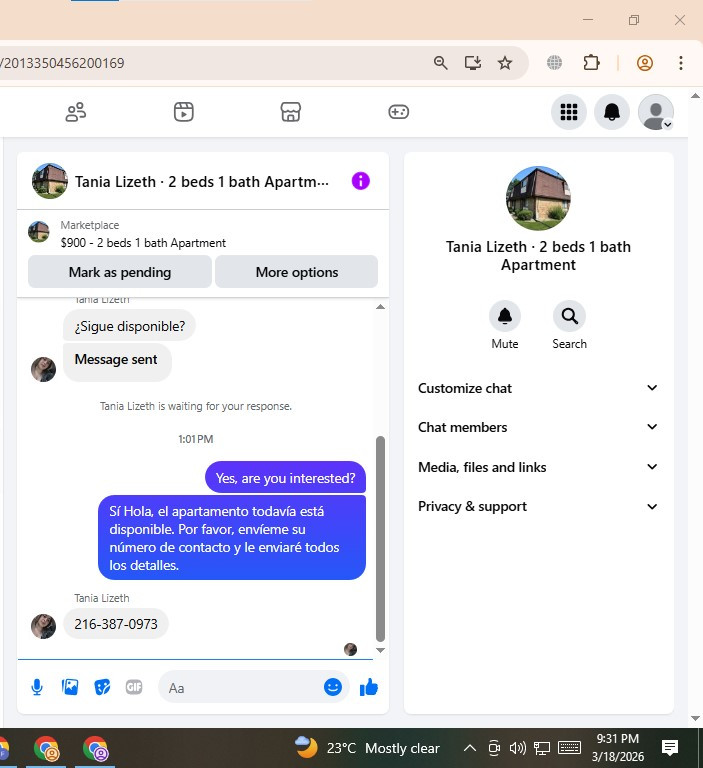Open the account profile menu avatar

coord(655,112)
